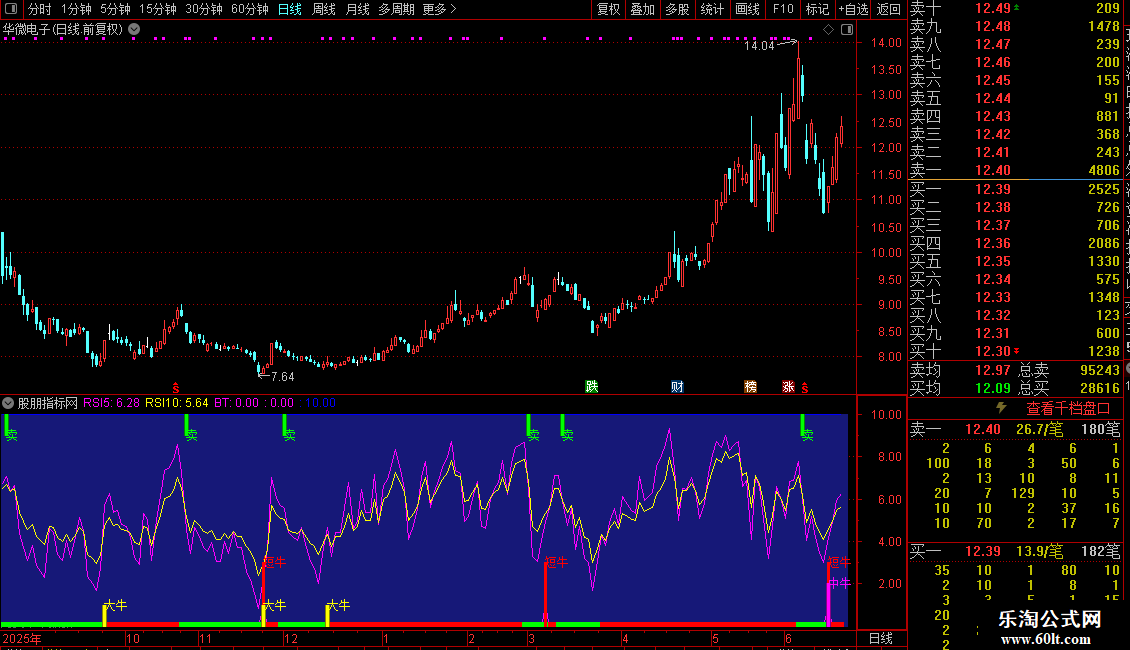This screenshot has width=1130, height=650.
Task: Open F10 company information
Action: point(783,9)
